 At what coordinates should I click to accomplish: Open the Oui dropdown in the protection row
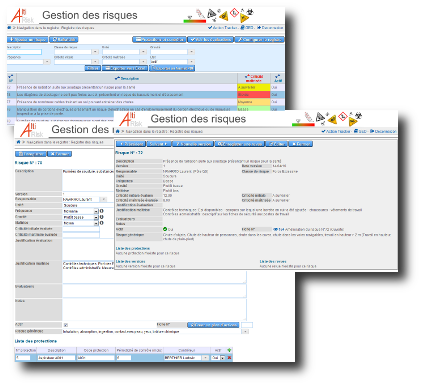222,358
